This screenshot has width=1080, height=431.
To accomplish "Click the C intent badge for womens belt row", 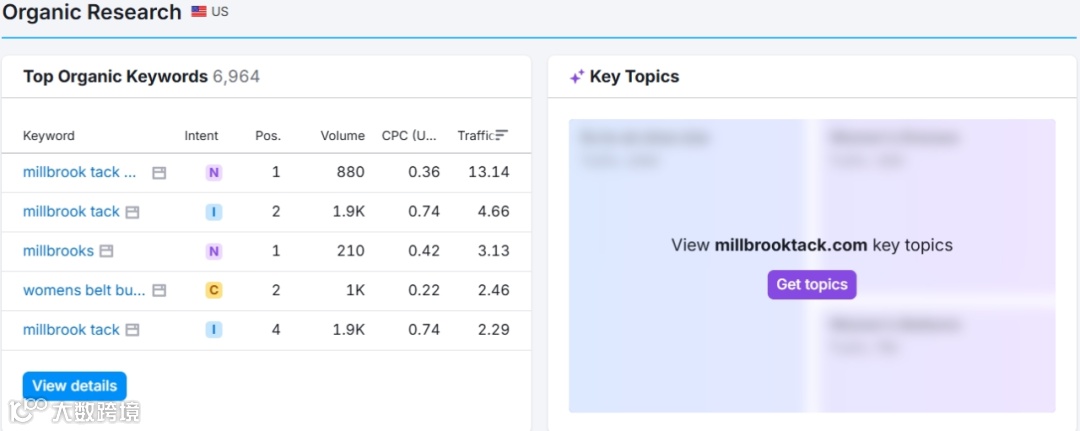I will point(214,291).
